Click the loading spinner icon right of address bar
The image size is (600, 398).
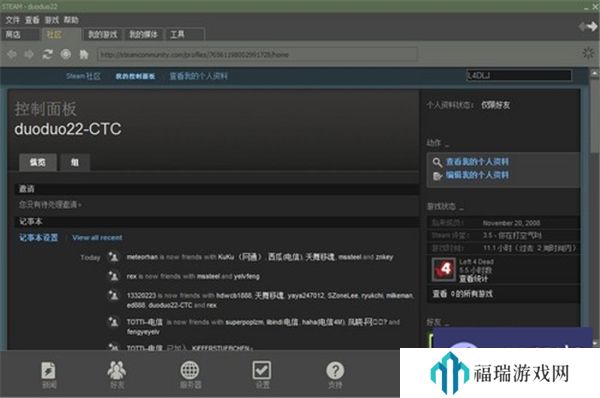click(x=588, y=53)
